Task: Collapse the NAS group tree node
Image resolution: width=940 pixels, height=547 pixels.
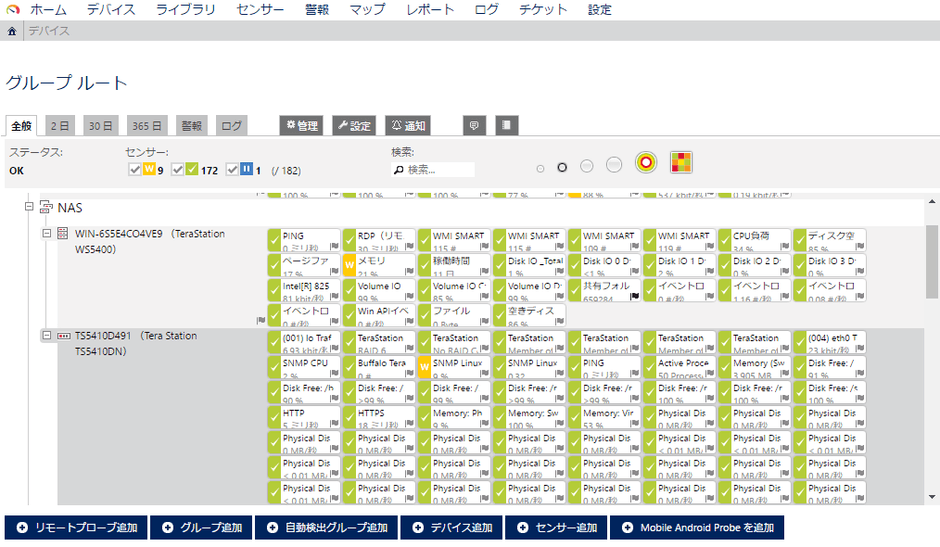Action: [x=28, y=207]
